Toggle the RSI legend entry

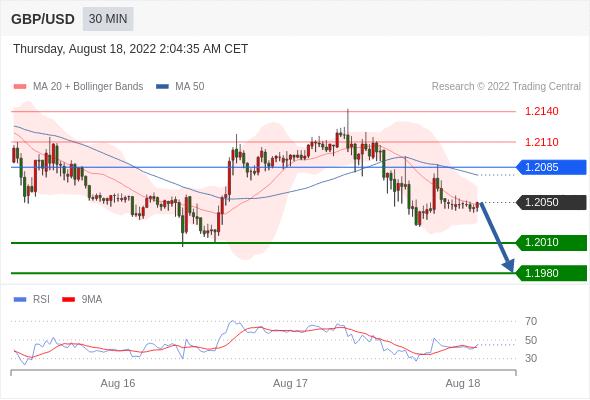point(32,300)
